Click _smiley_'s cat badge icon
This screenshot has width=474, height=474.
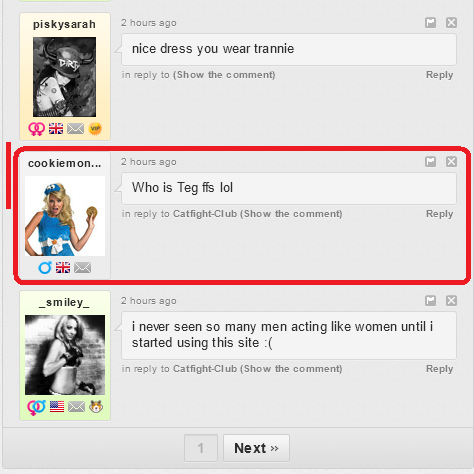coord(96,406)
